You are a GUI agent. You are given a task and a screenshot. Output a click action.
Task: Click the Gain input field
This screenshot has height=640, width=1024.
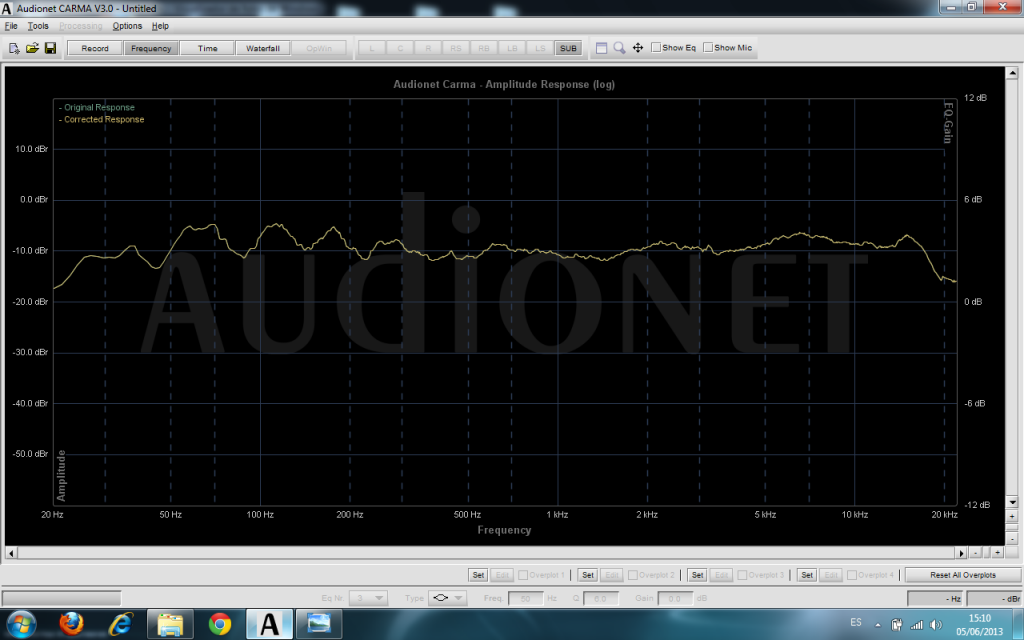675,598
